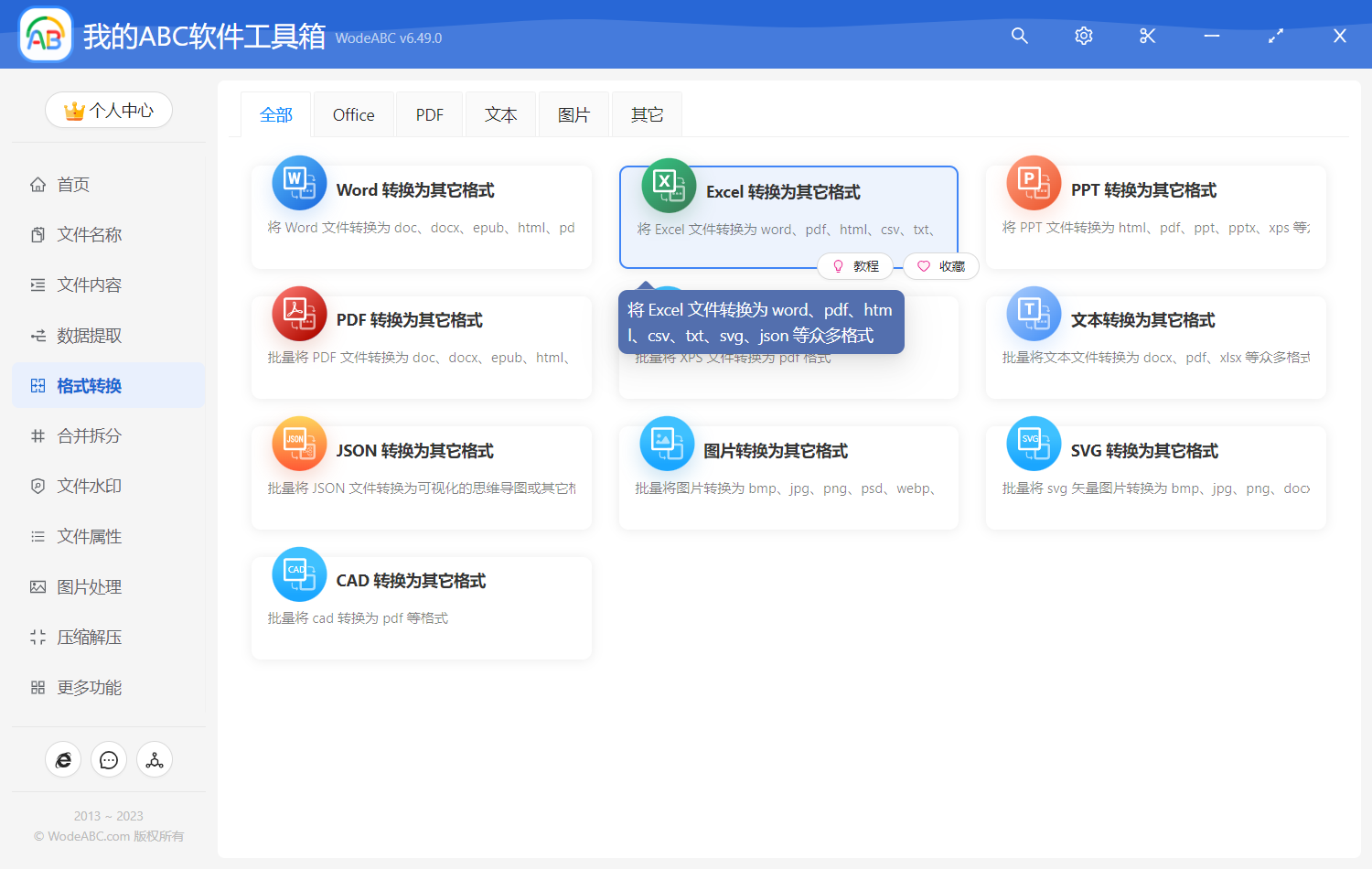
Task: Open the 个人中心 link
Action: 108,110
